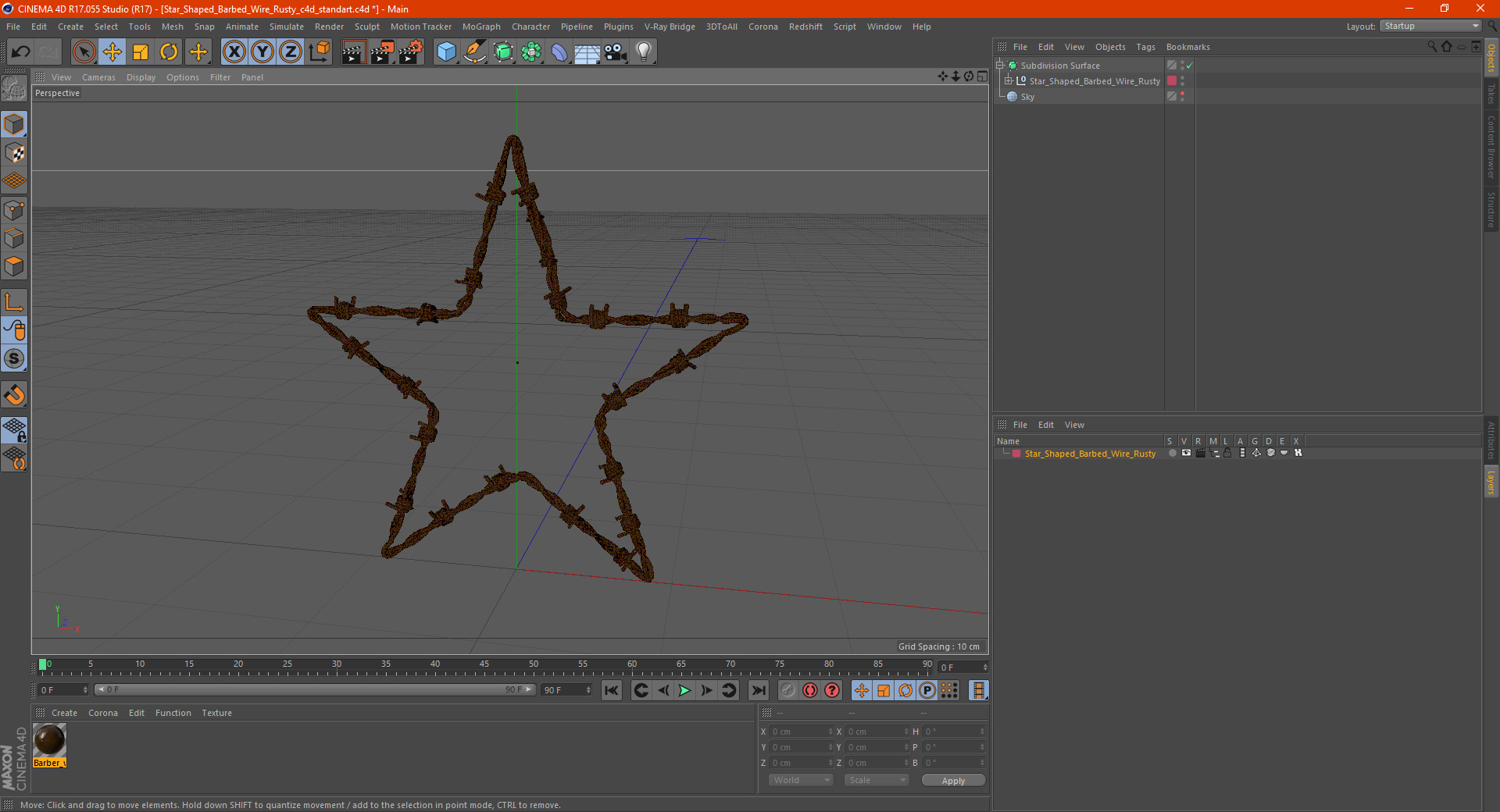Open Edit Render Settings
This screenshot has width=1500, height=812.
pos(411,52)
